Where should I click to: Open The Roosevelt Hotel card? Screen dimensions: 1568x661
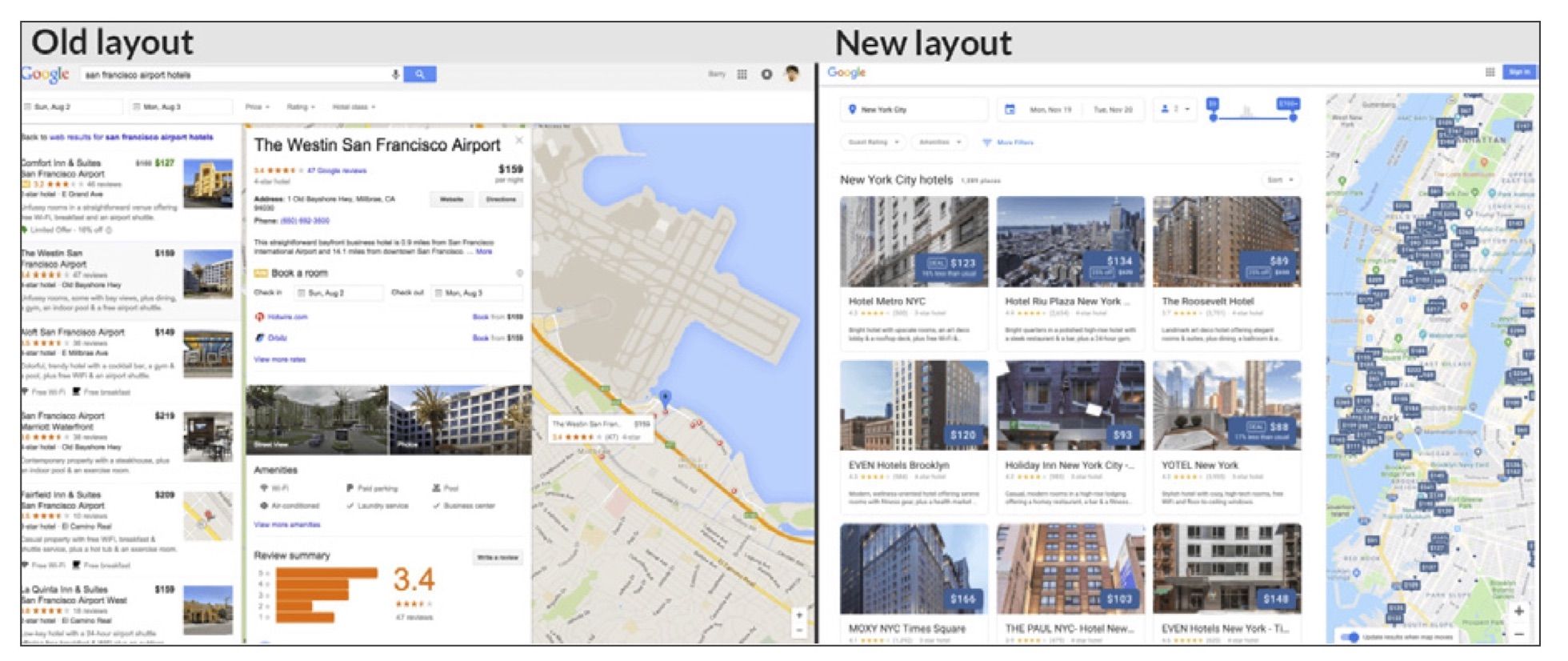coord(1226,273)
